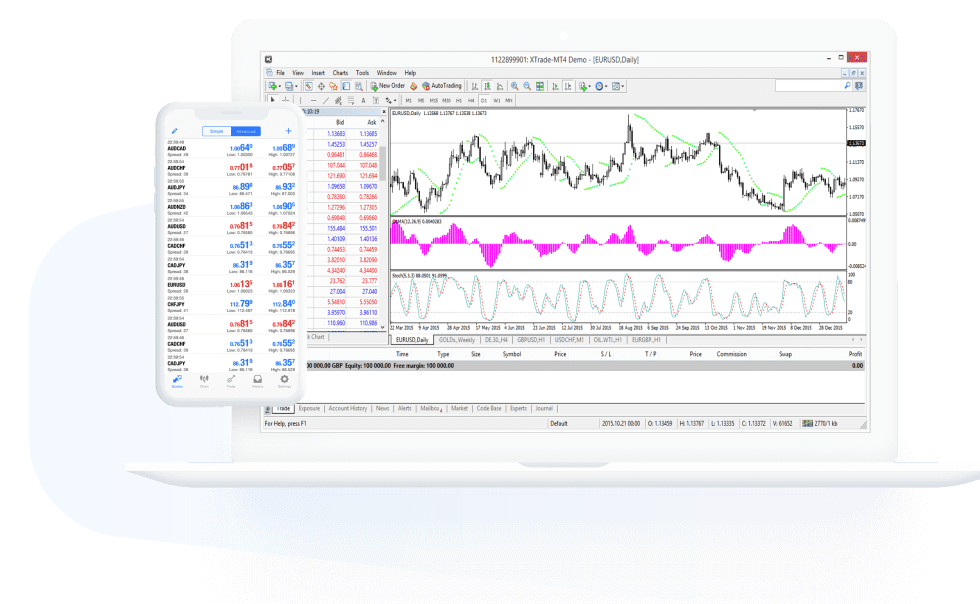The image size is (980, 604).
Task: Click the Market Watch vertical scrollbar
Action: point(382,224)
